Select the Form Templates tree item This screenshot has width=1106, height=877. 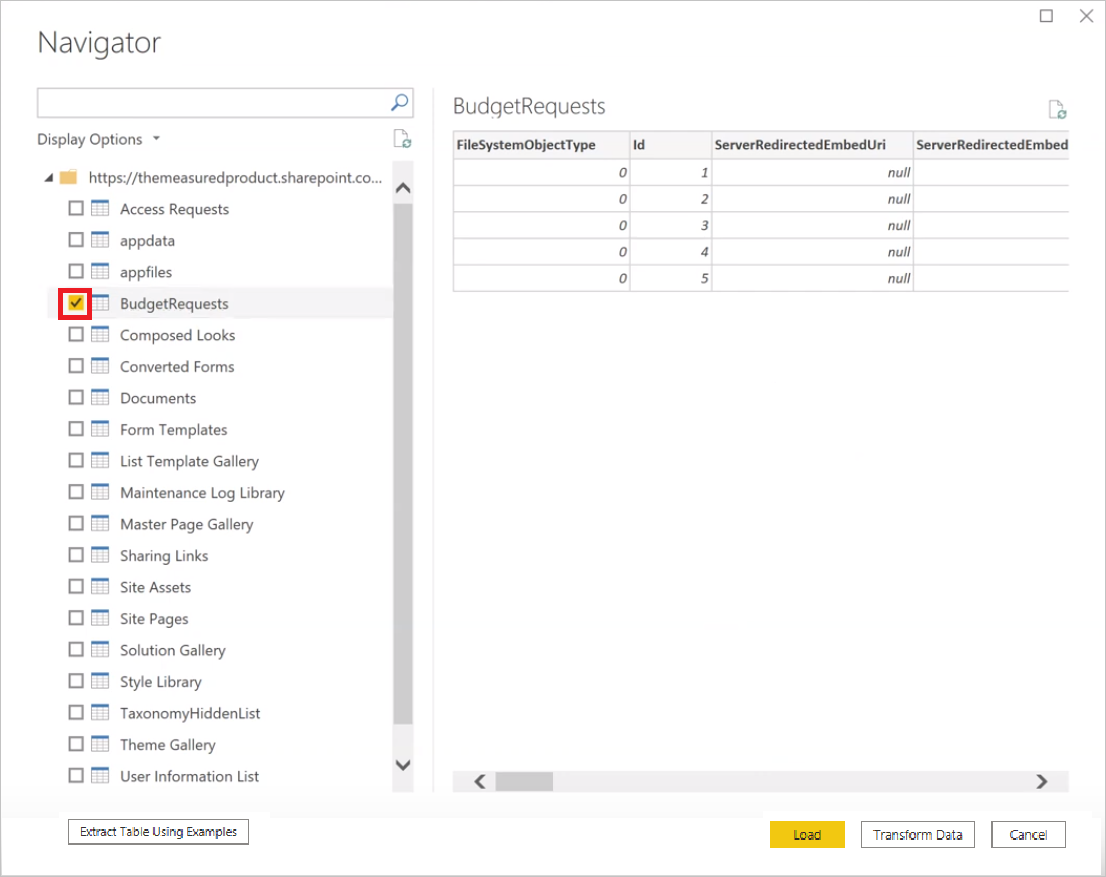point(172,429)
